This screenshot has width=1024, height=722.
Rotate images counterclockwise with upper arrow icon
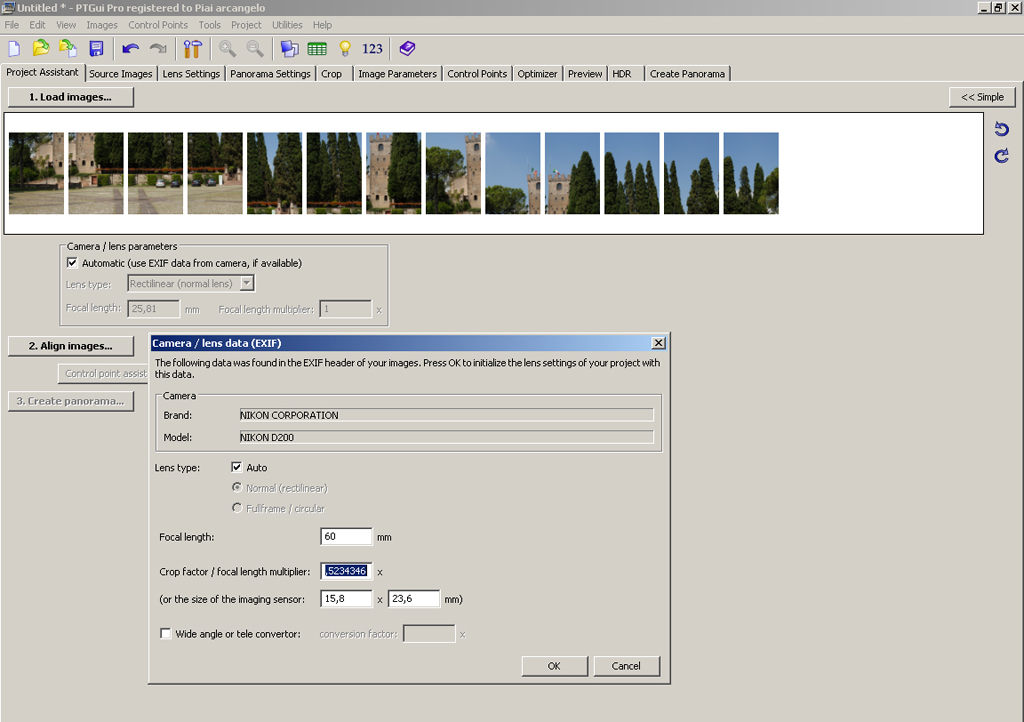(x=1002, y=129)
